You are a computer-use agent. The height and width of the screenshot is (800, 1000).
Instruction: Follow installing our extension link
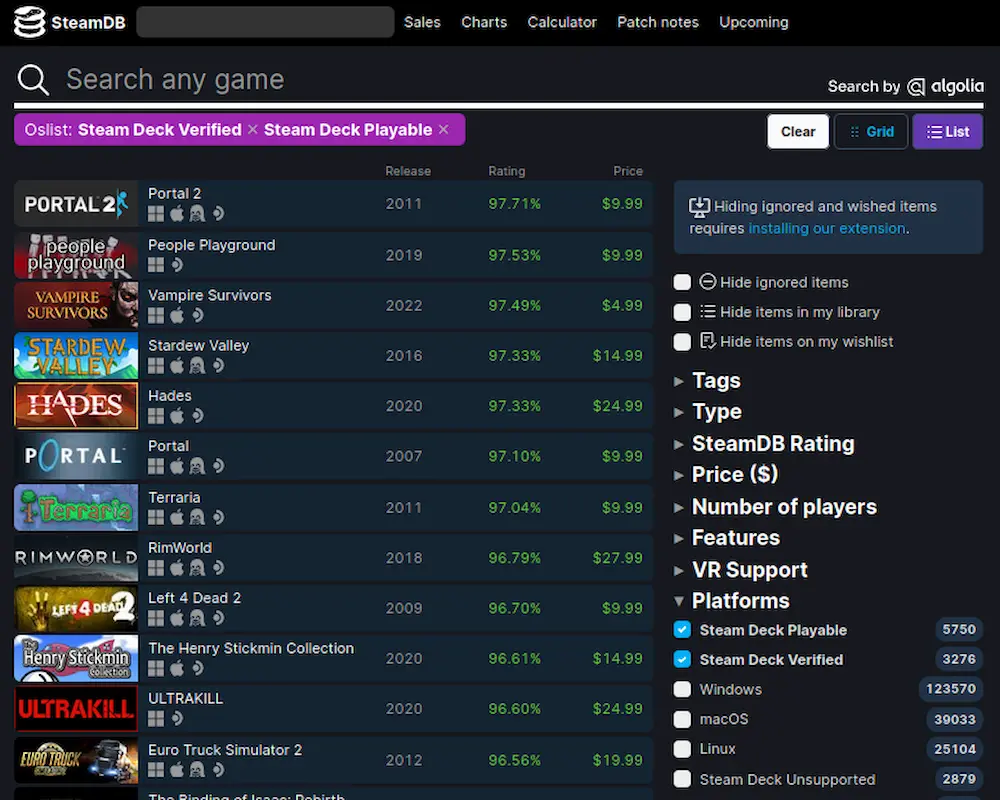tap(827, 228)
